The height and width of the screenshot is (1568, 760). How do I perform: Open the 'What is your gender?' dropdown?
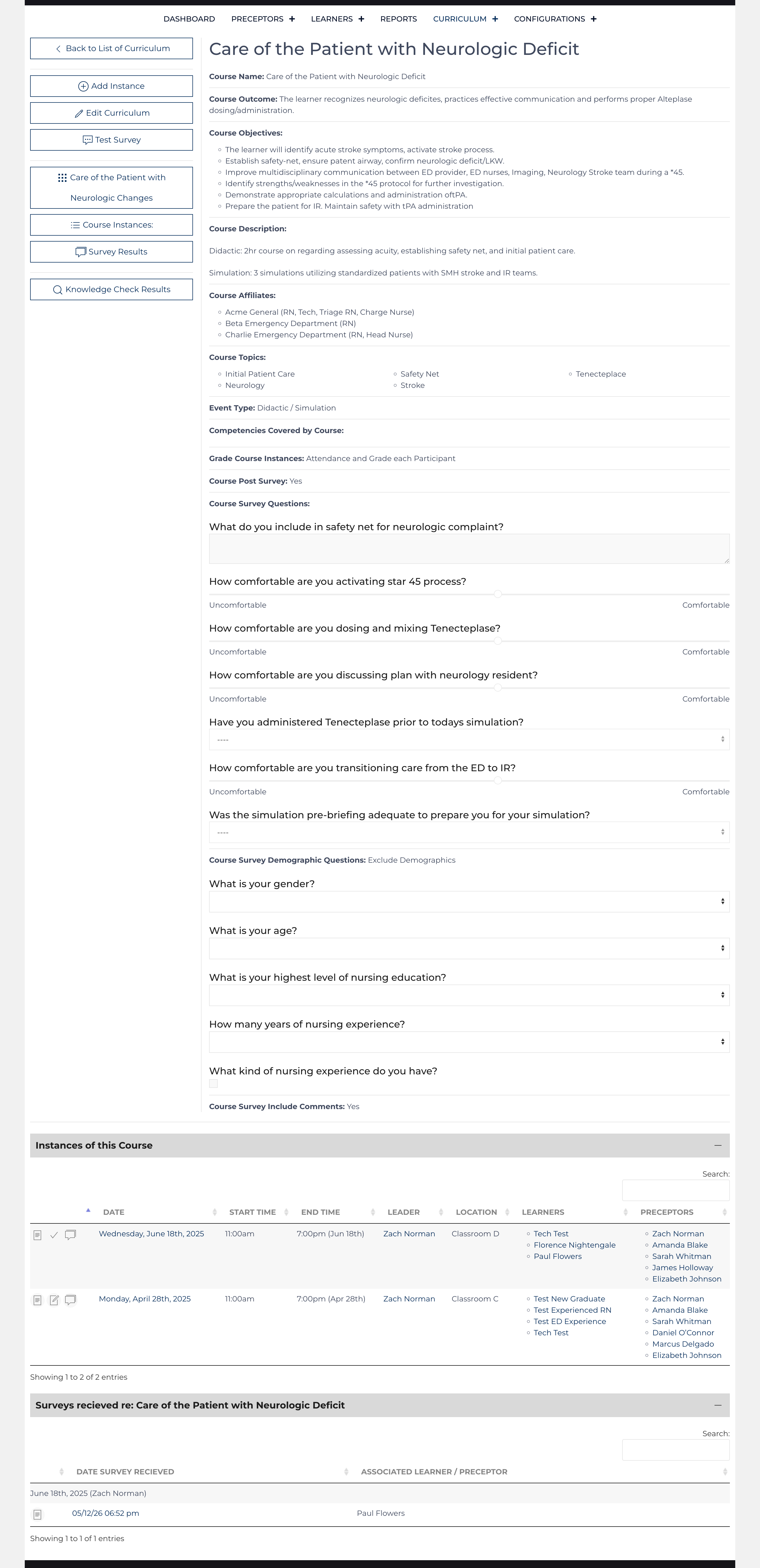469,901
